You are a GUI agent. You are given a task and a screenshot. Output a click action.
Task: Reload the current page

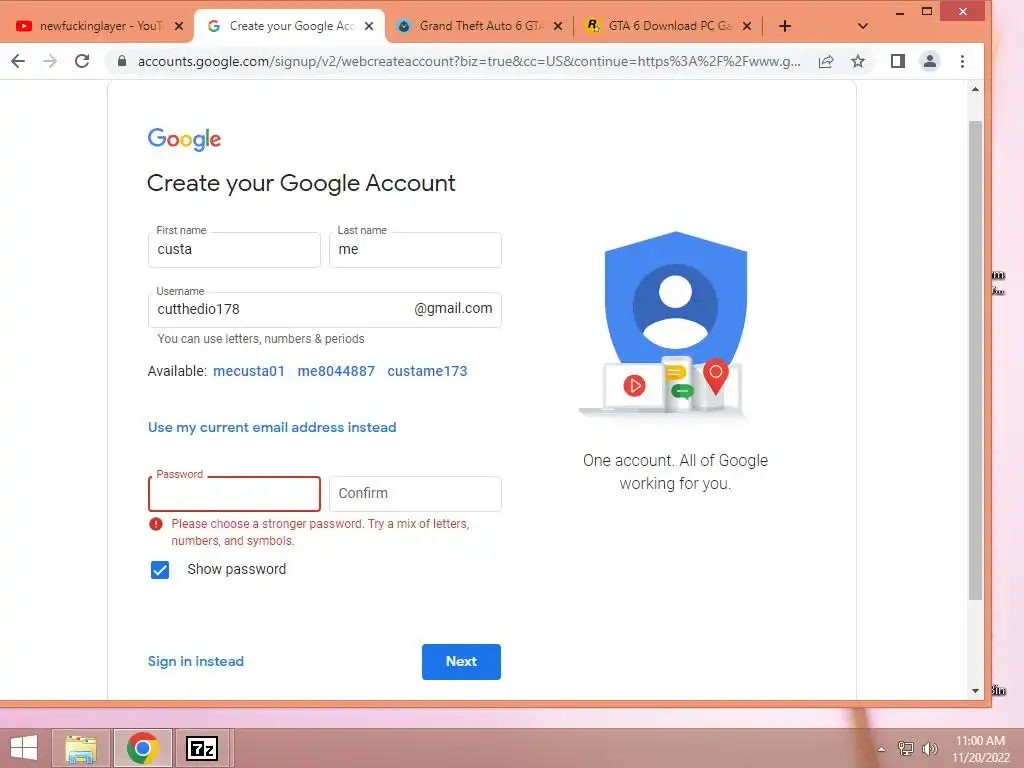tap(82, 61)
